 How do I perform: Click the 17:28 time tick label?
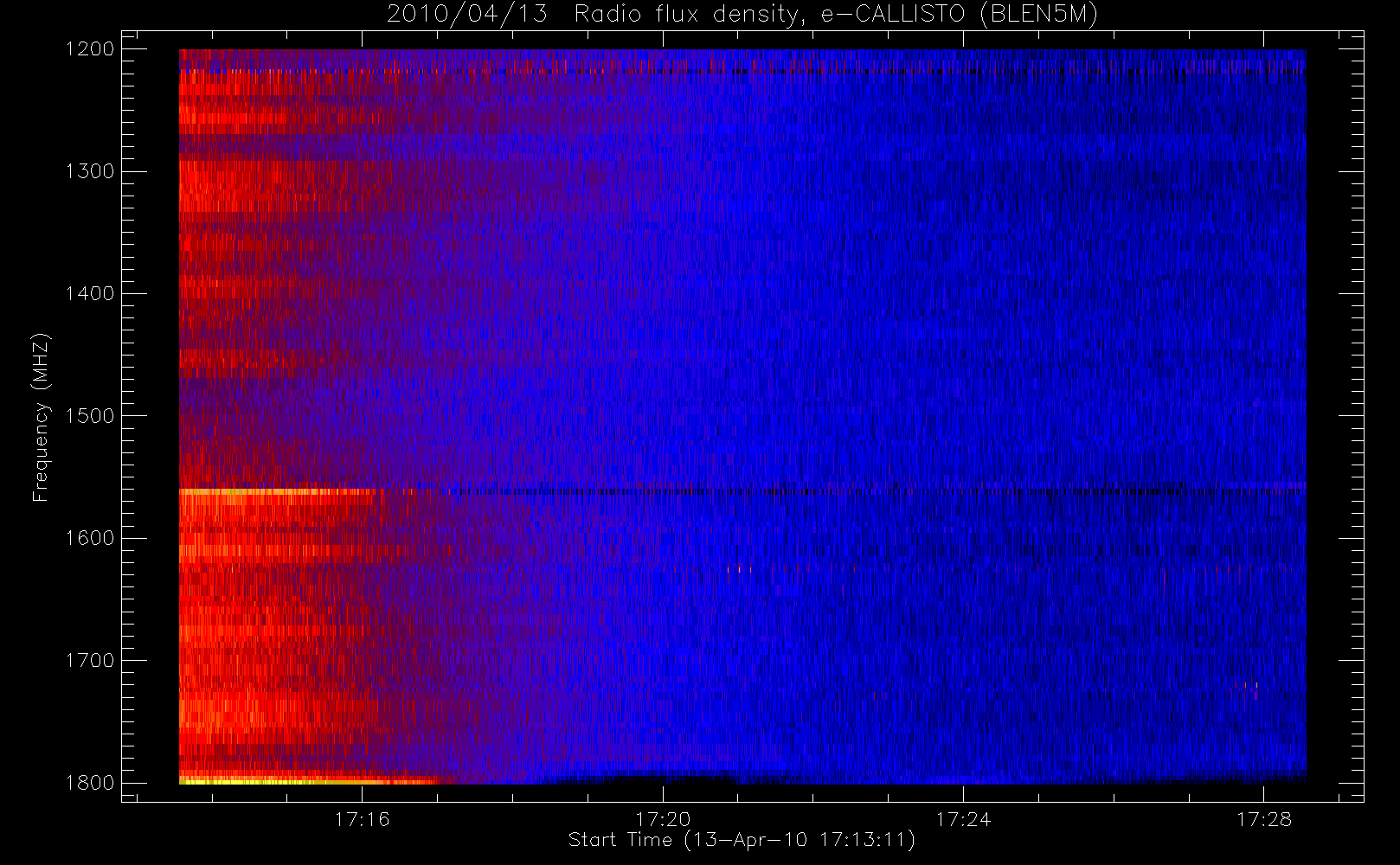pyautogui.click(x=1263, y=819)
